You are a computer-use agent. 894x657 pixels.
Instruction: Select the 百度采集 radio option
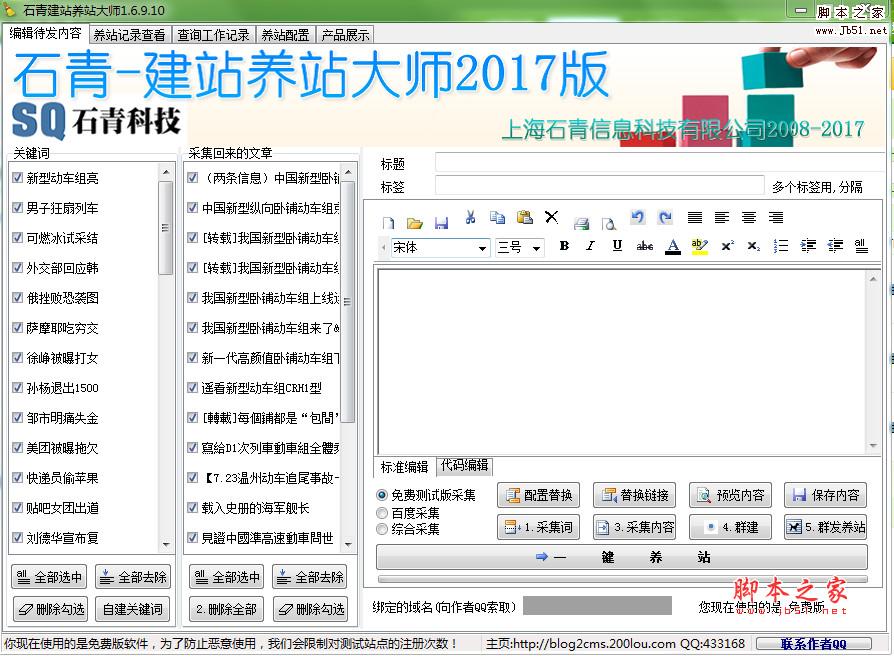pyautogui.click(x=382, y=513)
